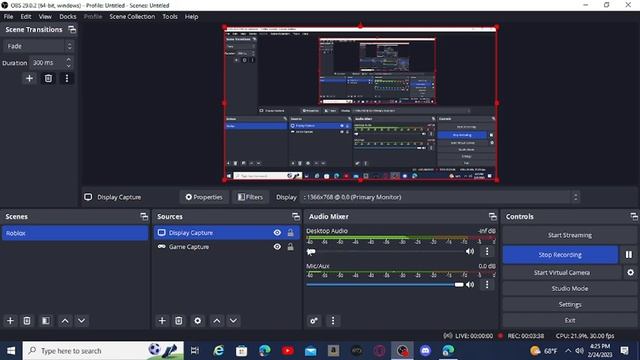Open Desktop Audio options menu
640x360 pixels.
[x=487, y=251]
